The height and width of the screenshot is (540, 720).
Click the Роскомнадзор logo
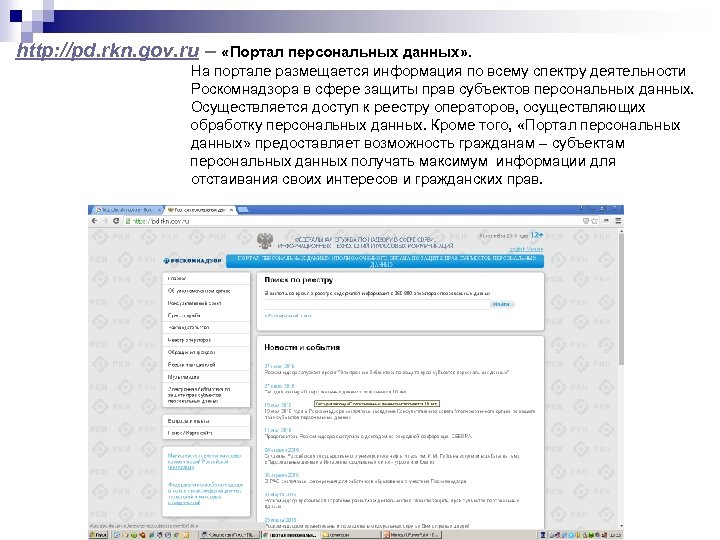pos(193,261)
